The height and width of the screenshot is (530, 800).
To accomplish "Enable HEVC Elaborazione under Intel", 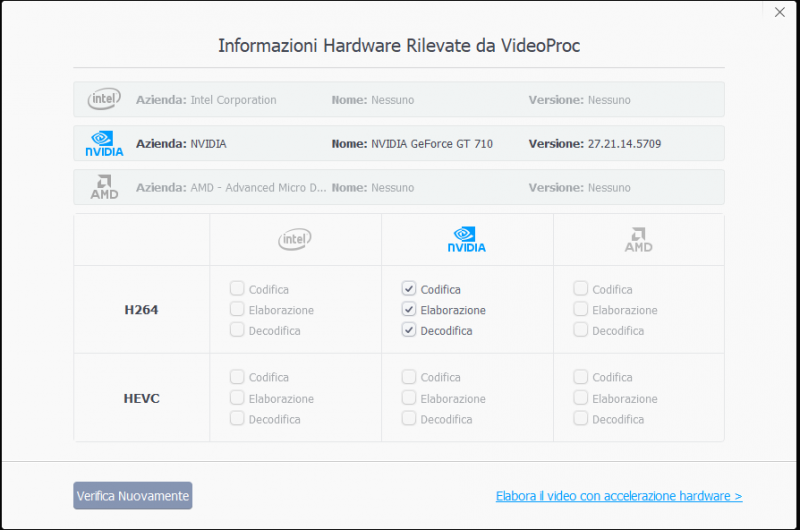I will 237,398.
